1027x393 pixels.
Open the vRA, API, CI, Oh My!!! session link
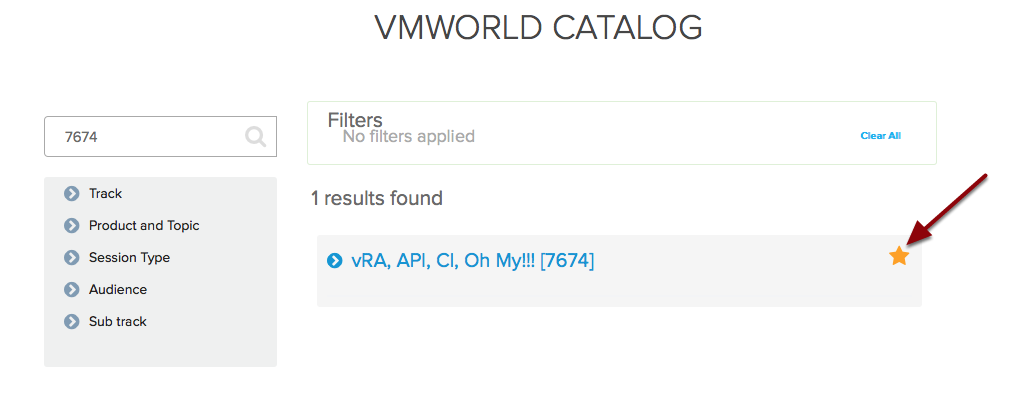[473, 261]
